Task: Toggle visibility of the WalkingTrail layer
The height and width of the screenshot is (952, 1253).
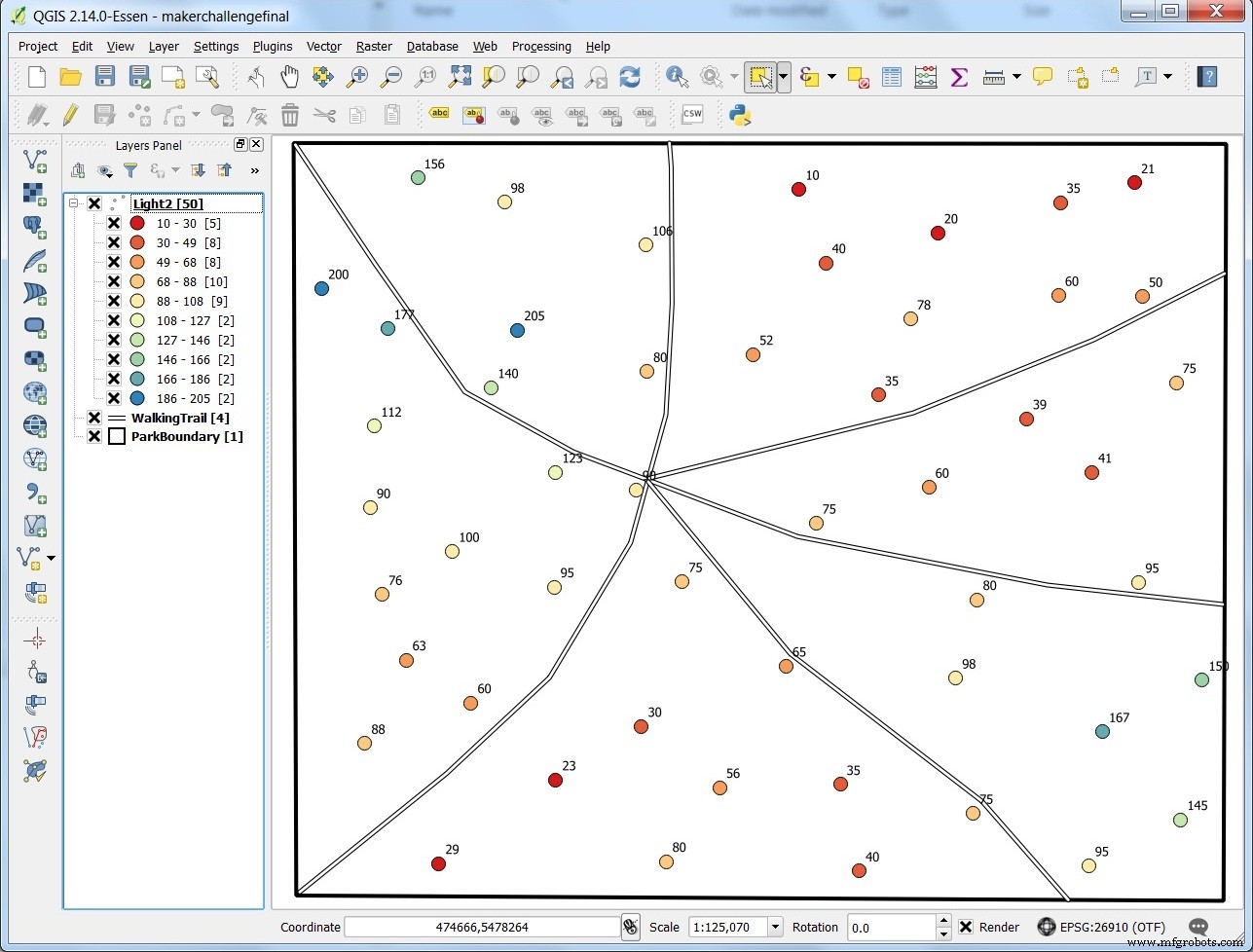Action: pyautogui.click(x=94, y=418)
